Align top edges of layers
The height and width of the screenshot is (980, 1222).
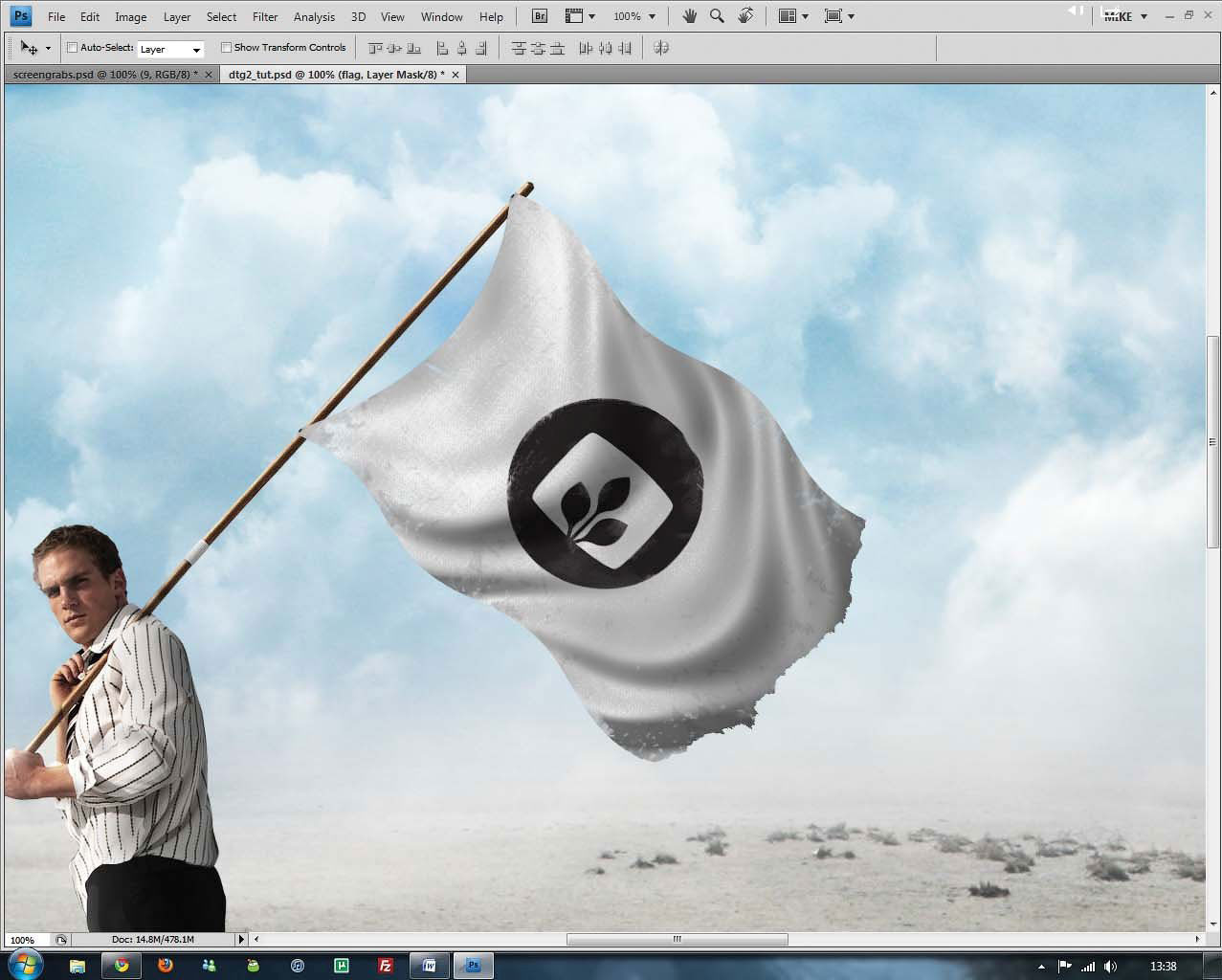click(375, 48)
